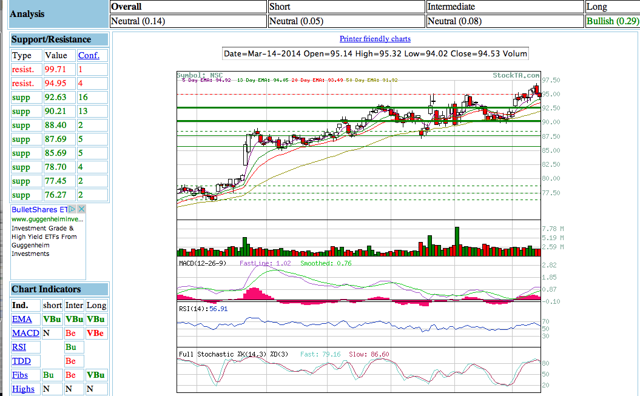Click the Neutral (0.14) Overall analysis cell
This screenshot has height=396, width=640.
point(188,21)
